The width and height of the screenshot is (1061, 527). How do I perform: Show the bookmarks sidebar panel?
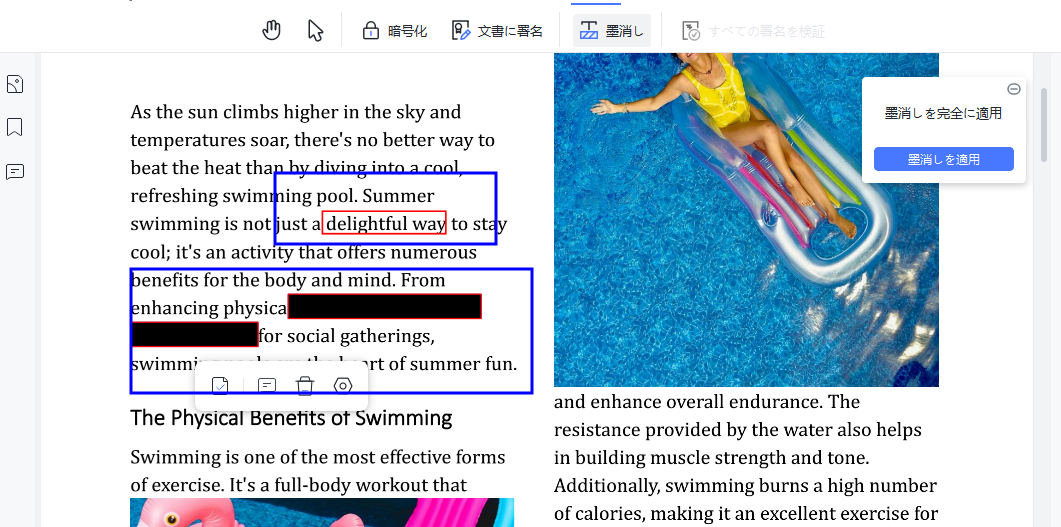click(x=15, y=127)
